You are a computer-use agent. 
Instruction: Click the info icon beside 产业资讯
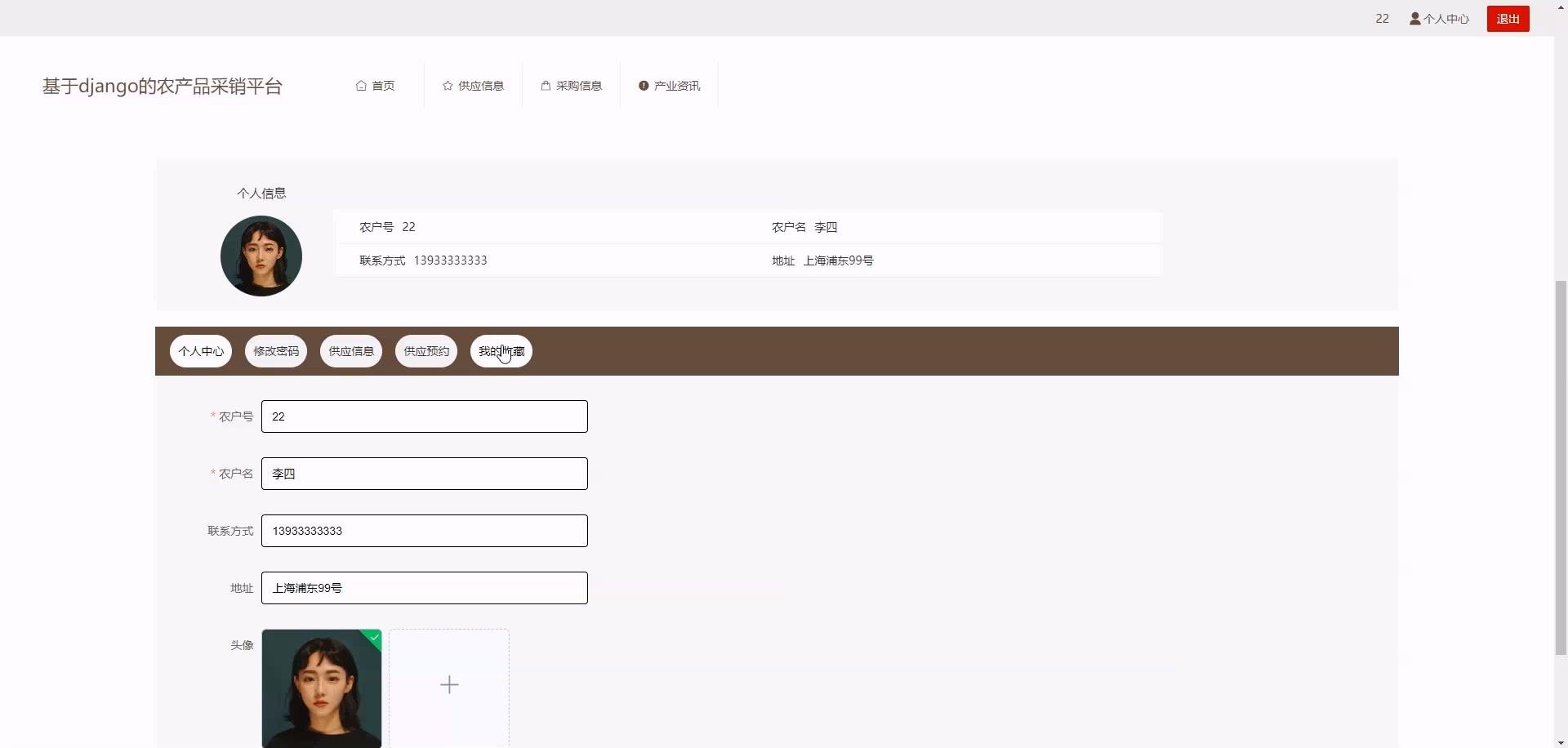644,86
